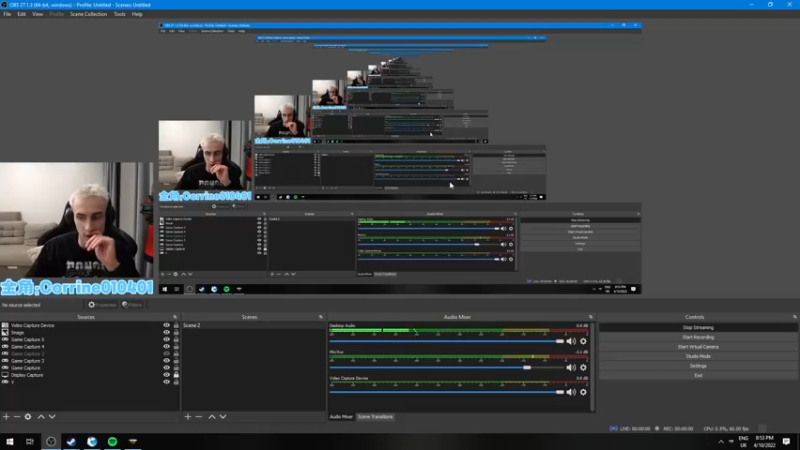Add a new scene with plus icon
800x450 pixels.
[188, 416]
